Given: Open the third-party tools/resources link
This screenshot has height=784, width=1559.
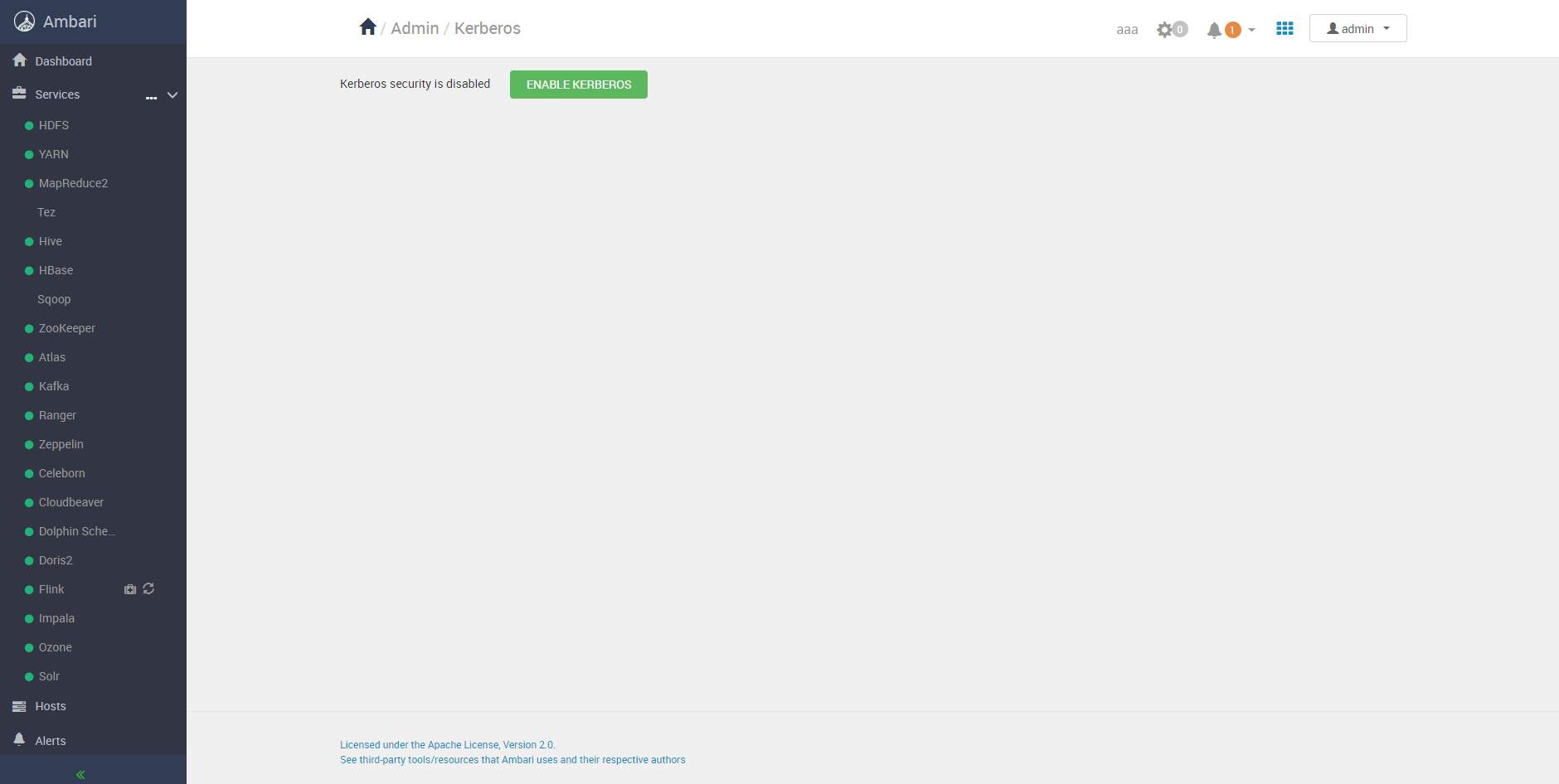Looking at the screenshot, I should click(512, 760).
